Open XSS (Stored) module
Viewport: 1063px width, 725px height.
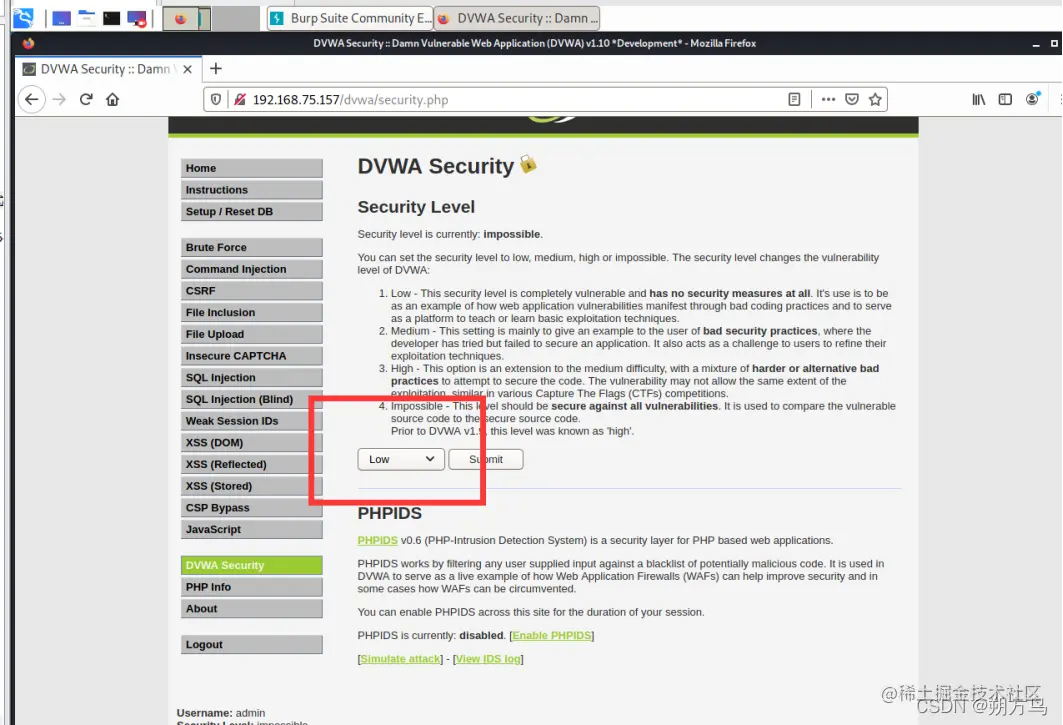pos(252,486)
